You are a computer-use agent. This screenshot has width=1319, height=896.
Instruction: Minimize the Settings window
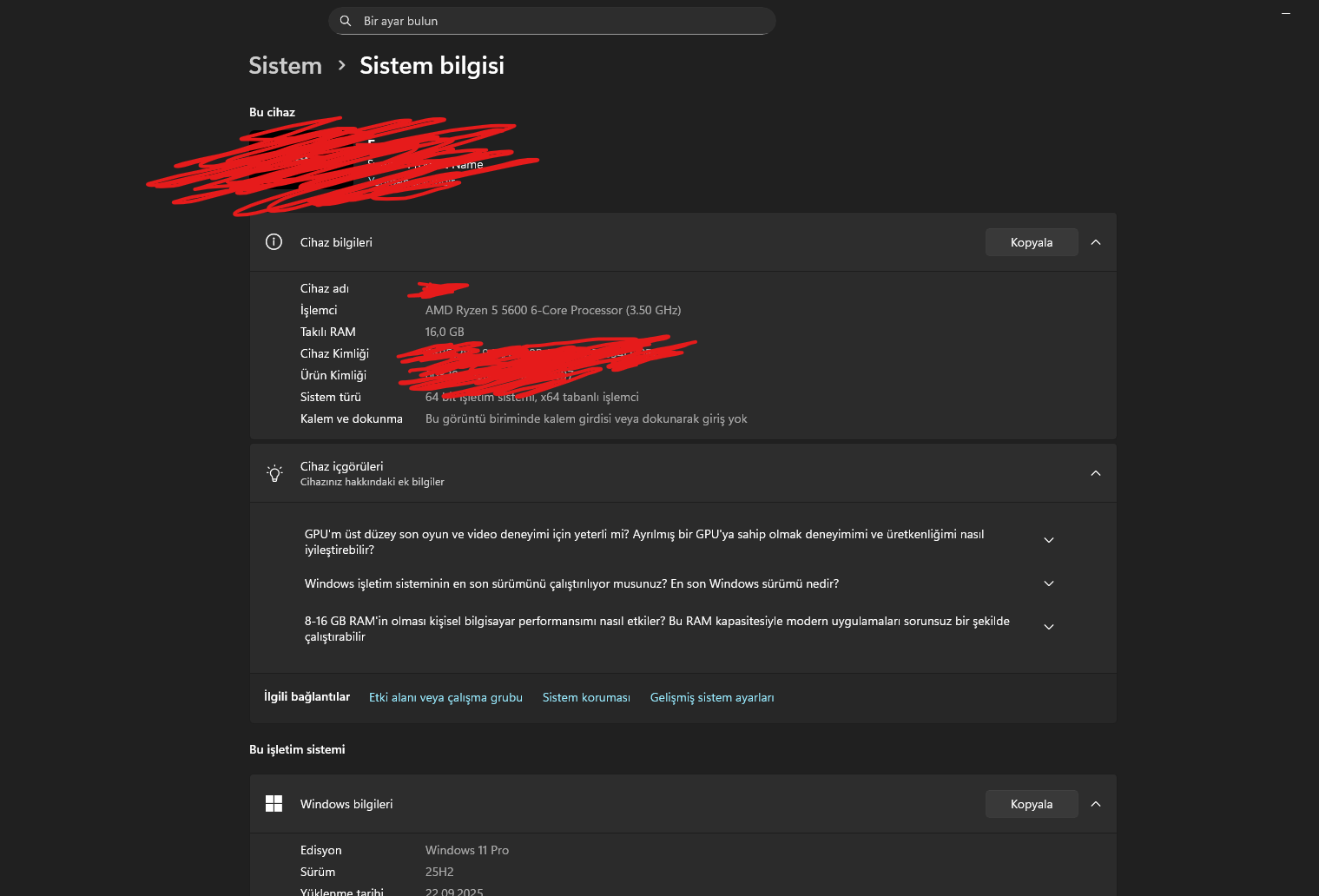(x=1286, y=14)
